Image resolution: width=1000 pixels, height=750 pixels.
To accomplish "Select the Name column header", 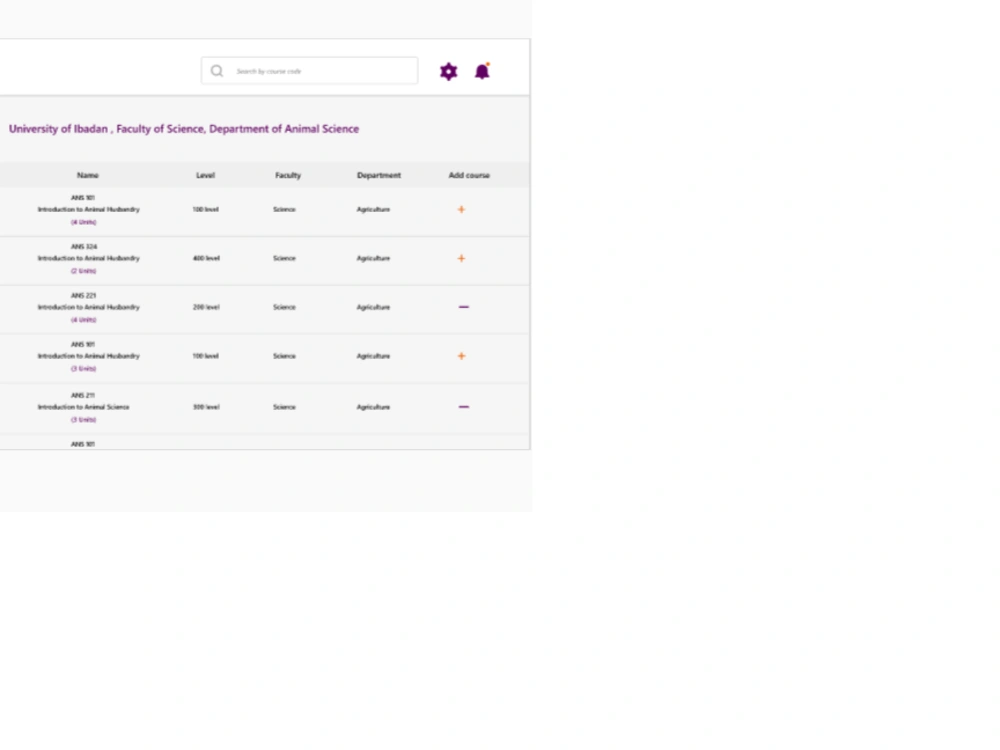I will click(87, 175).
